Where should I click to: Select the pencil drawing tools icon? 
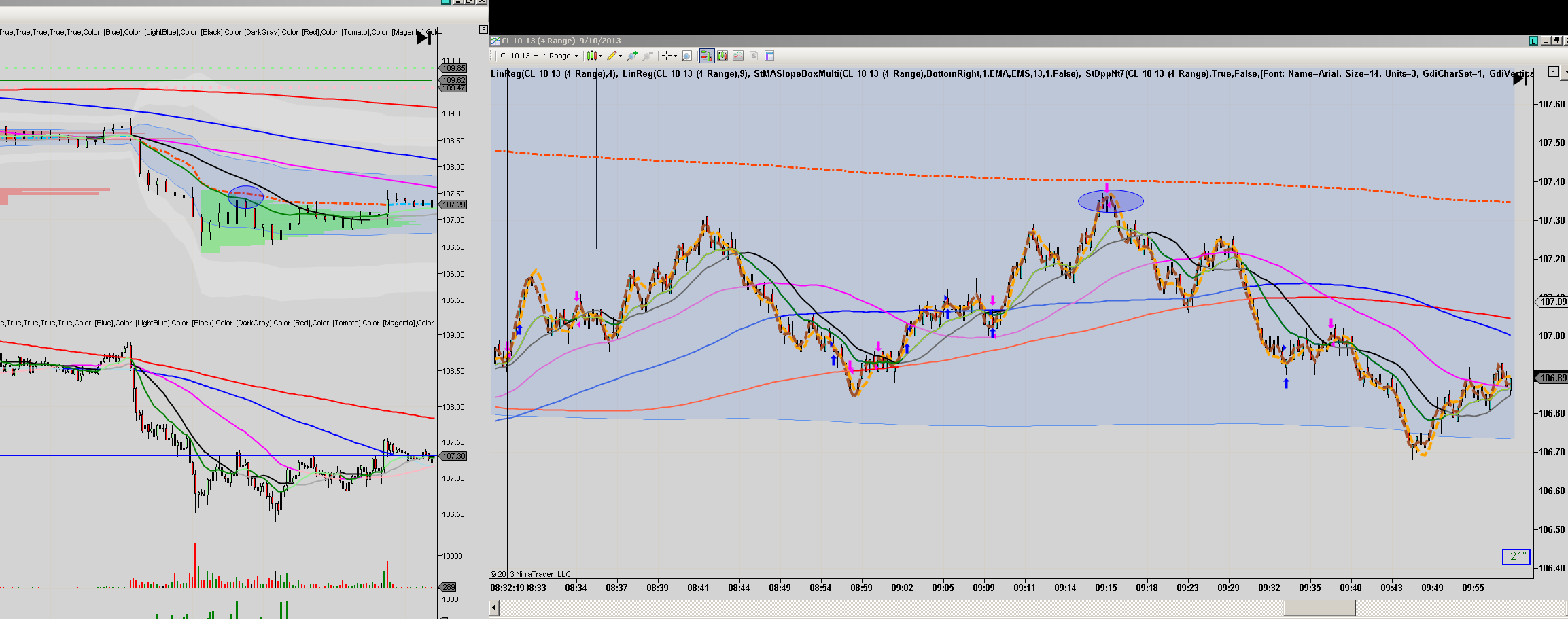click(x=612, y=56)
